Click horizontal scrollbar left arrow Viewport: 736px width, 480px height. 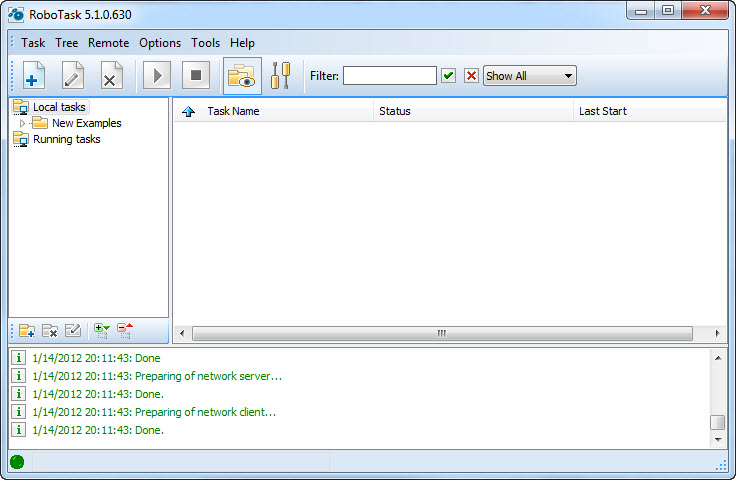(182, 333)
